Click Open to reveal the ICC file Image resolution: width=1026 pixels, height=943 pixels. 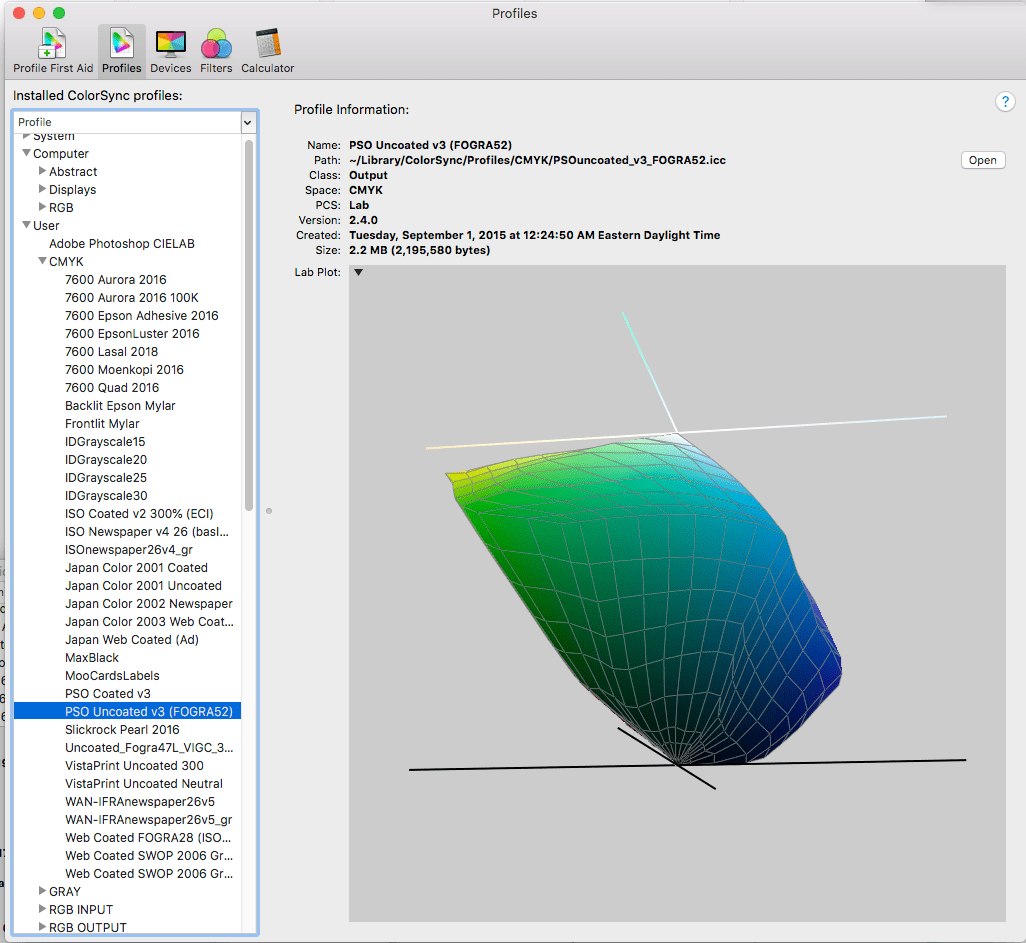(981, 159)
